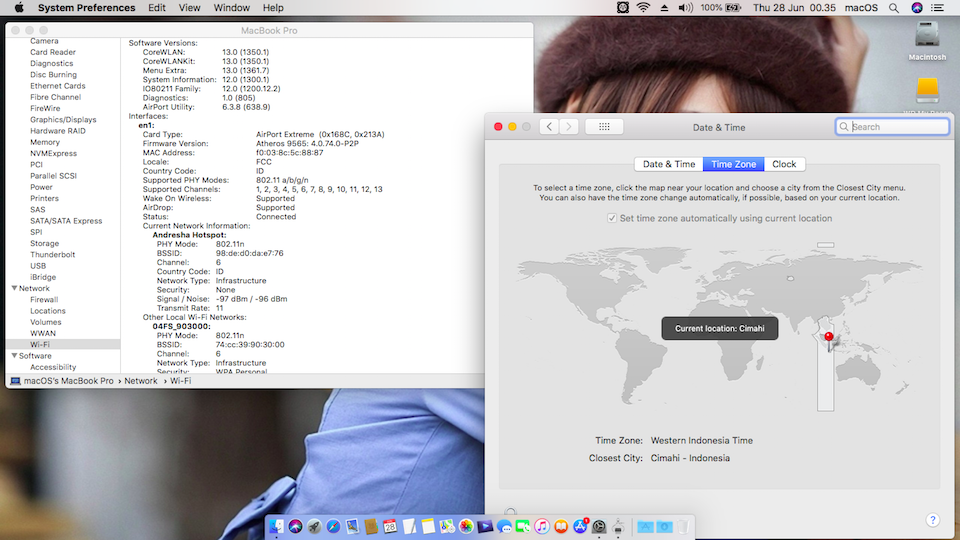This screenshot has height=540, width=960.
Task: Select Graphics/Displays in sidebar
Action: tap(63, 119)
